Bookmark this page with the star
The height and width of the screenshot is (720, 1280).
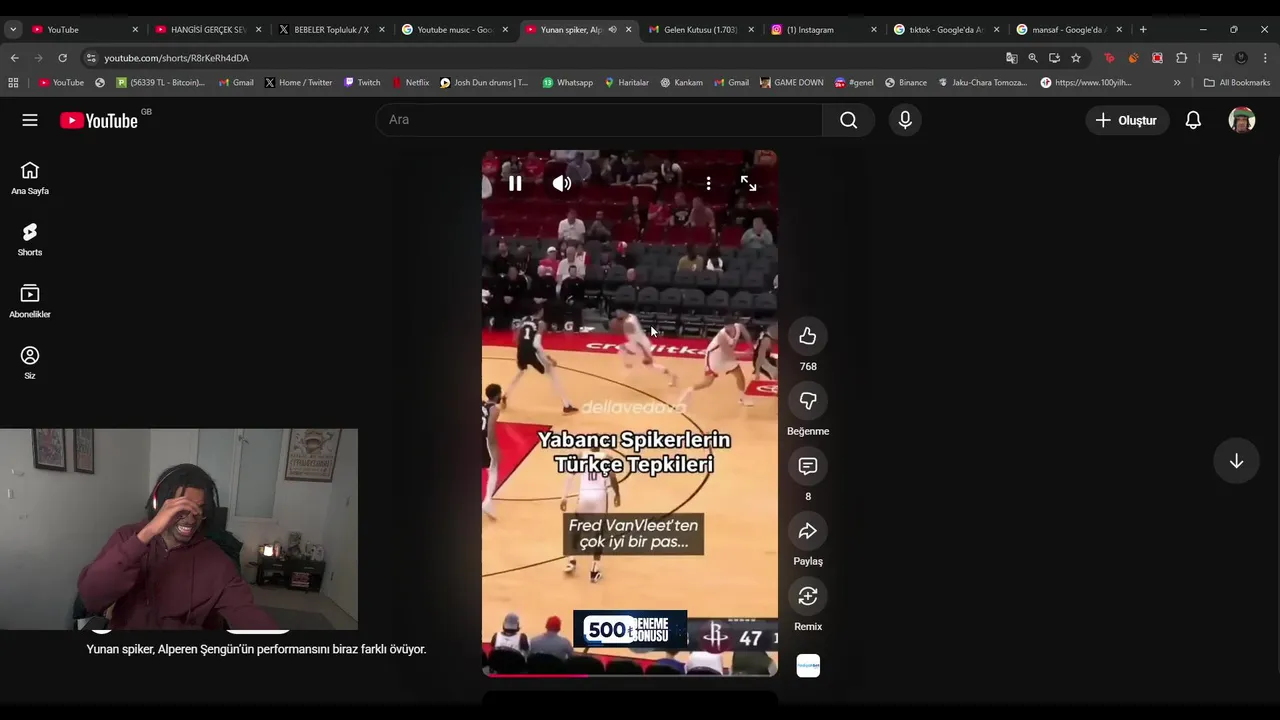(x=1076, y=58)
